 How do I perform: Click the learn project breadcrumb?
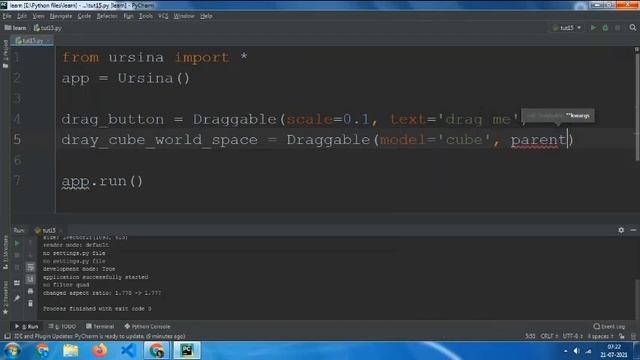point(16,28)
